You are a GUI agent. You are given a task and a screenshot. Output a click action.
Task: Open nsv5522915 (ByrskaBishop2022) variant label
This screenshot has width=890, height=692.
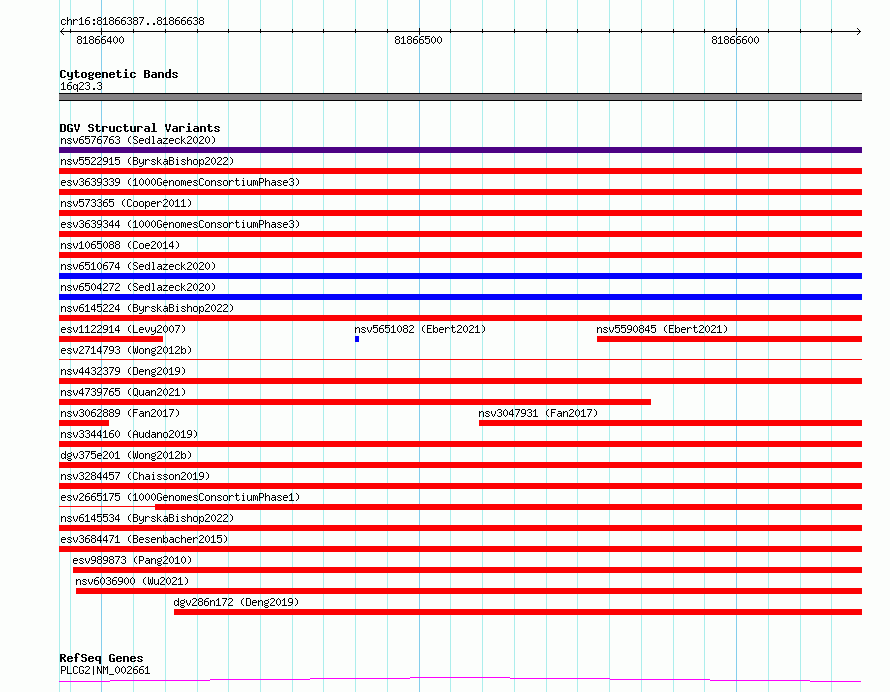click(147, 161)
